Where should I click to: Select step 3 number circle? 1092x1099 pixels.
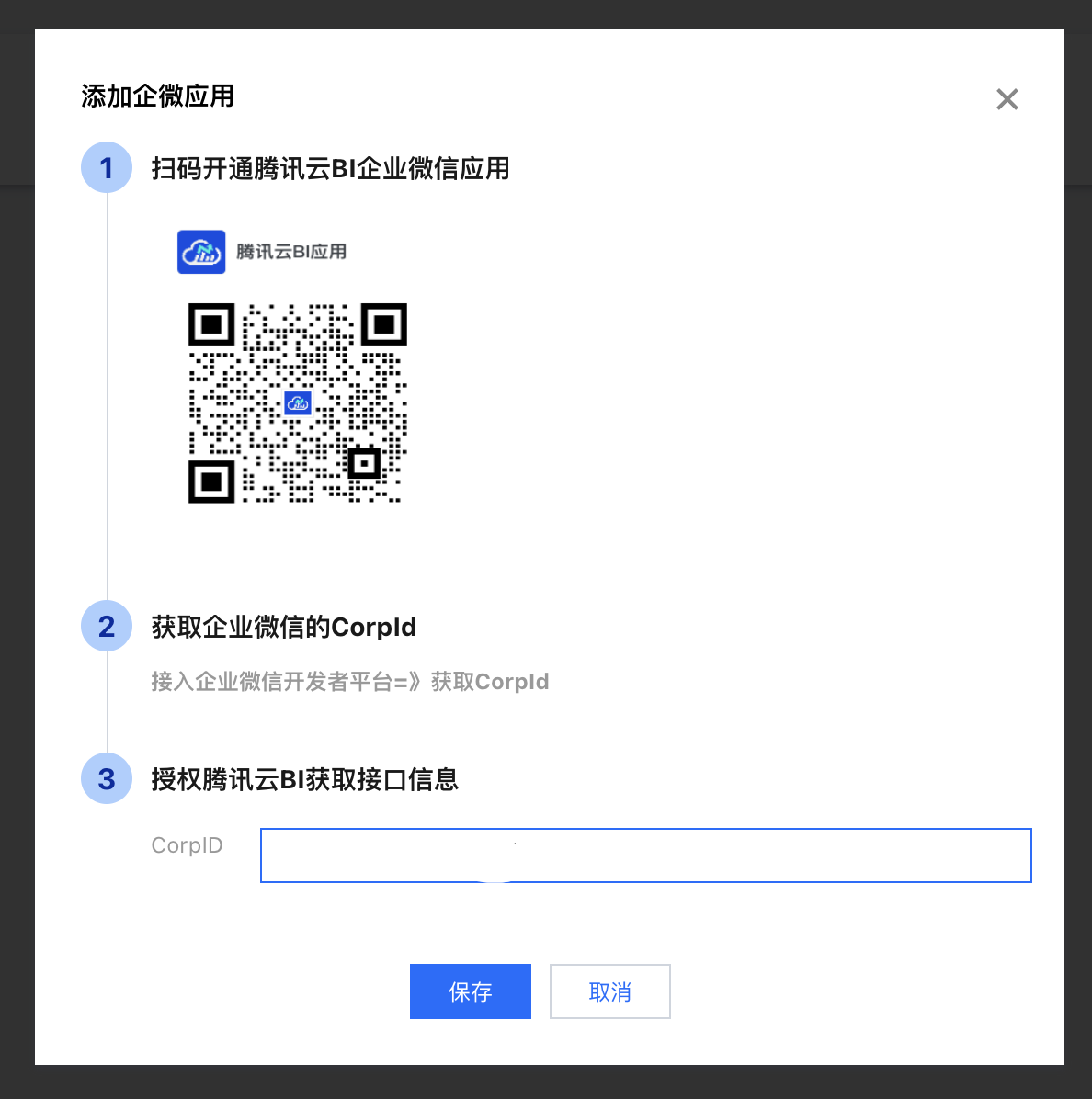107,778
